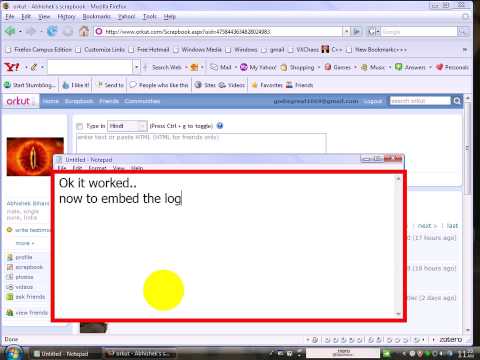Click the Notepad vertical scrollbar
The height and width of the screenshot is (360, 480).
click(398, 246)
